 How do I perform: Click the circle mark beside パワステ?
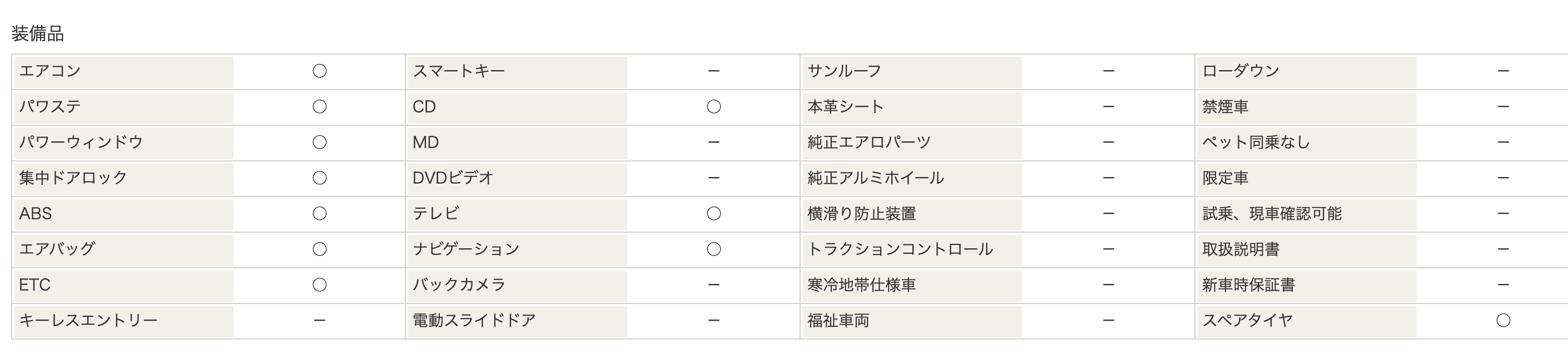(x=320, y=106)
